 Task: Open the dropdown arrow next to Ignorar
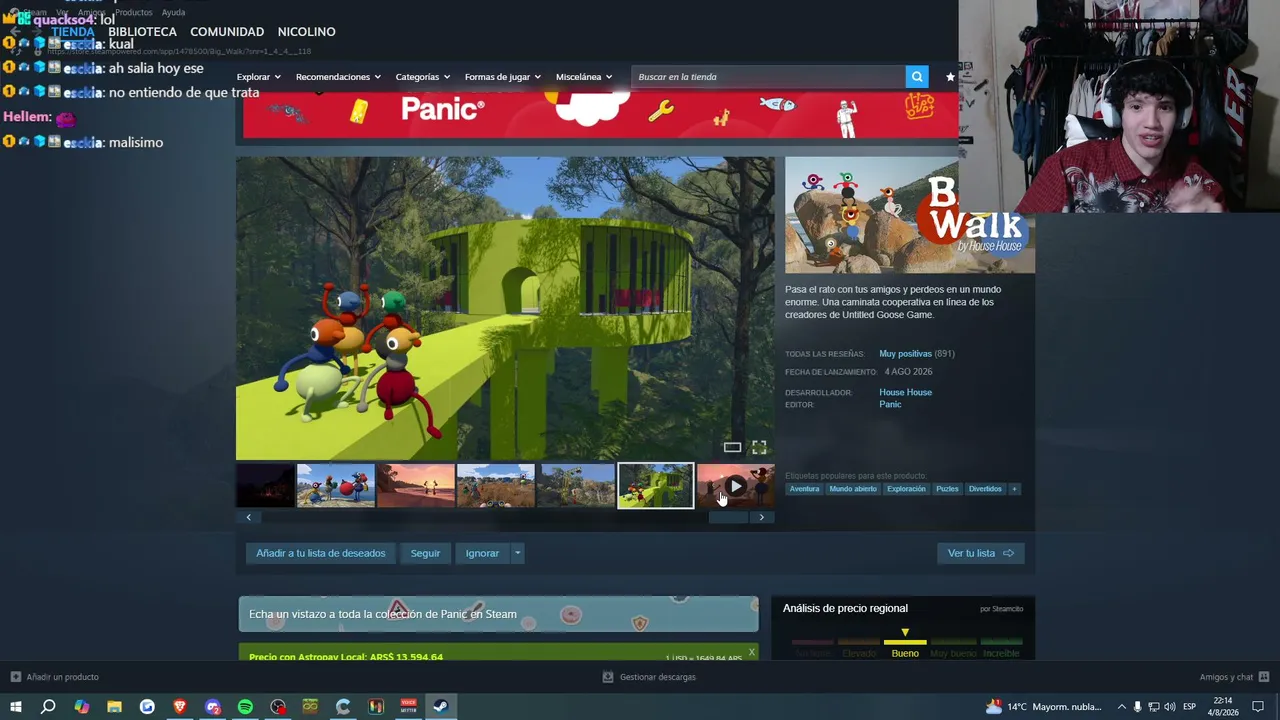[517, 553]
